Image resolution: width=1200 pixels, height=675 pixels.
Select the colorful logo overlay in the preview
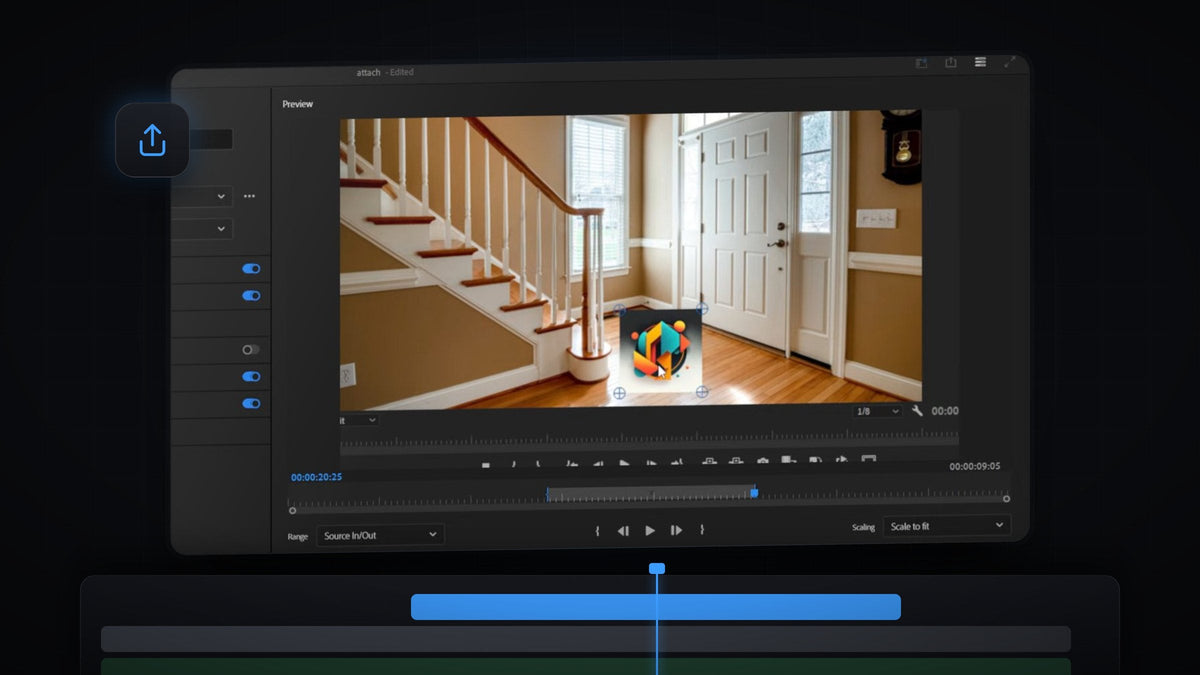click(x=660, y=350)
